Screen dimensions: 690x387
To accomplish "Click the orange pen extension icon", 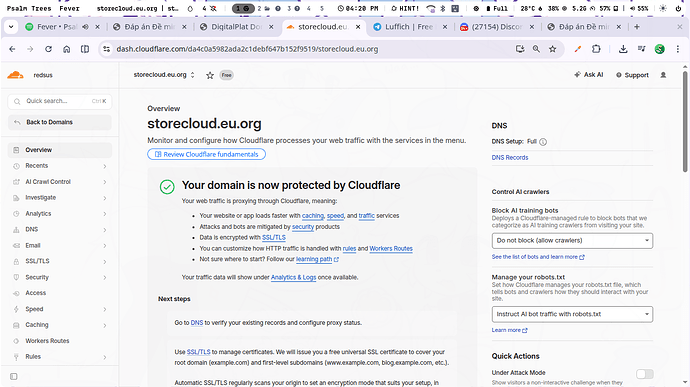I will point(578,49).
